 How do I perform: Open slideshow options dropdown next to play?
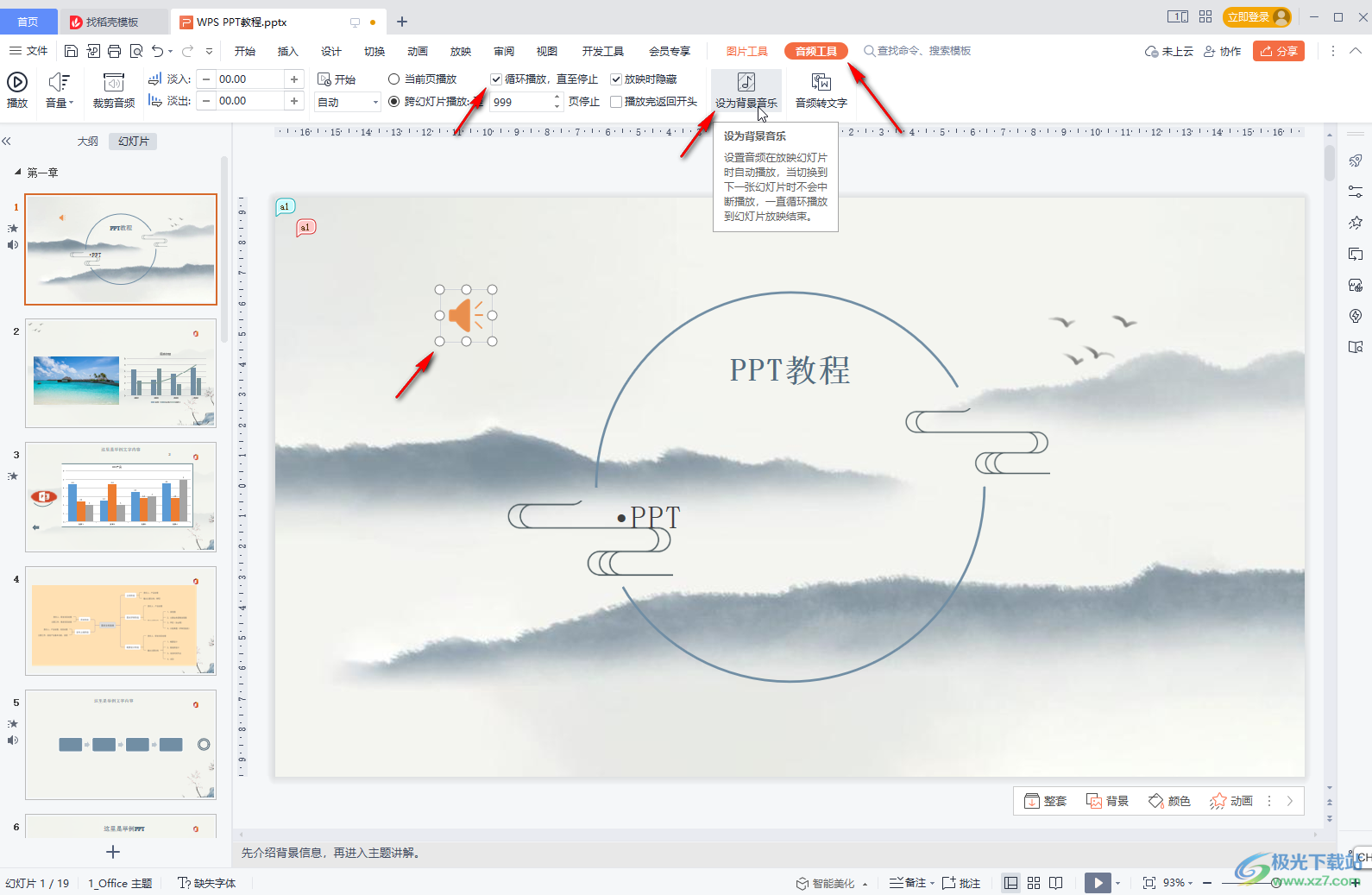pyautogui.click(x=1118, y=883)
